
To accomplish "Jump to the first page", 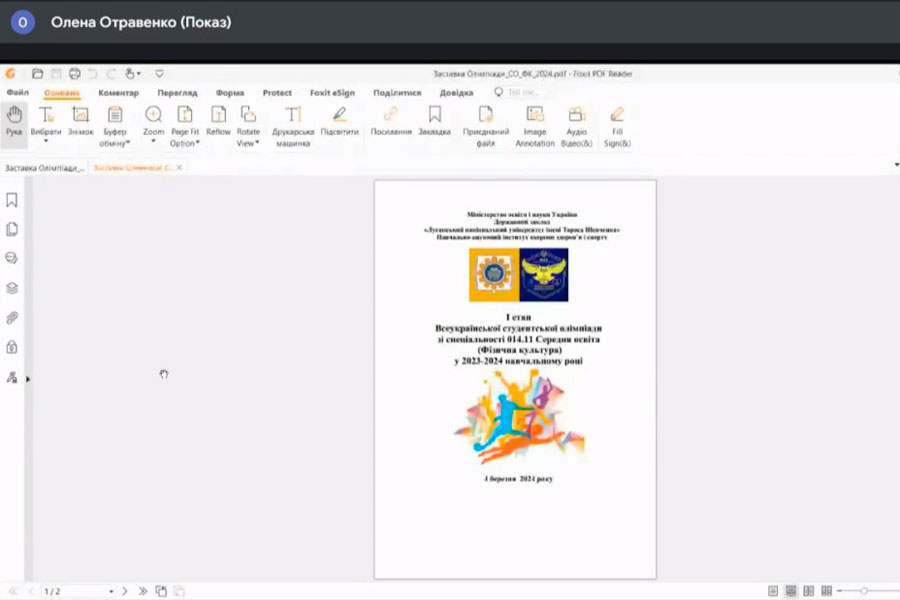I will click(13, 591).
